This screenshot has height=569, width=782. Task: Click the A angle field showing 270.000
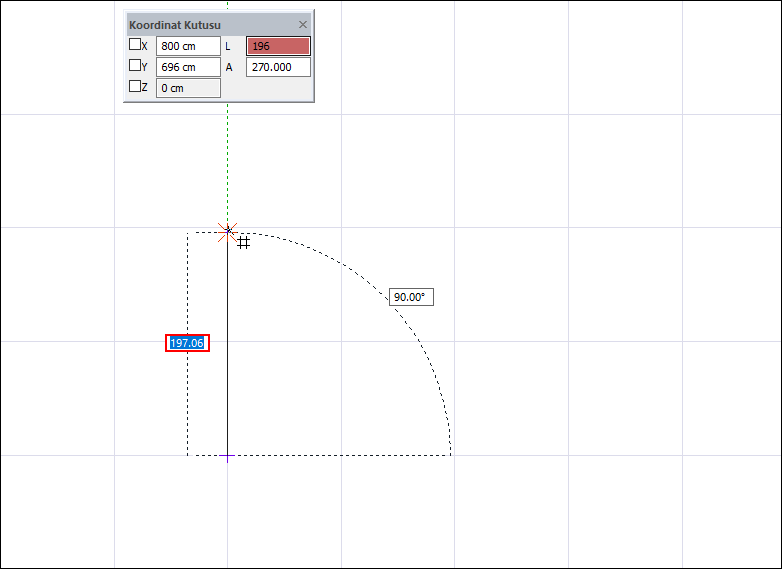(x=278, y=67)
